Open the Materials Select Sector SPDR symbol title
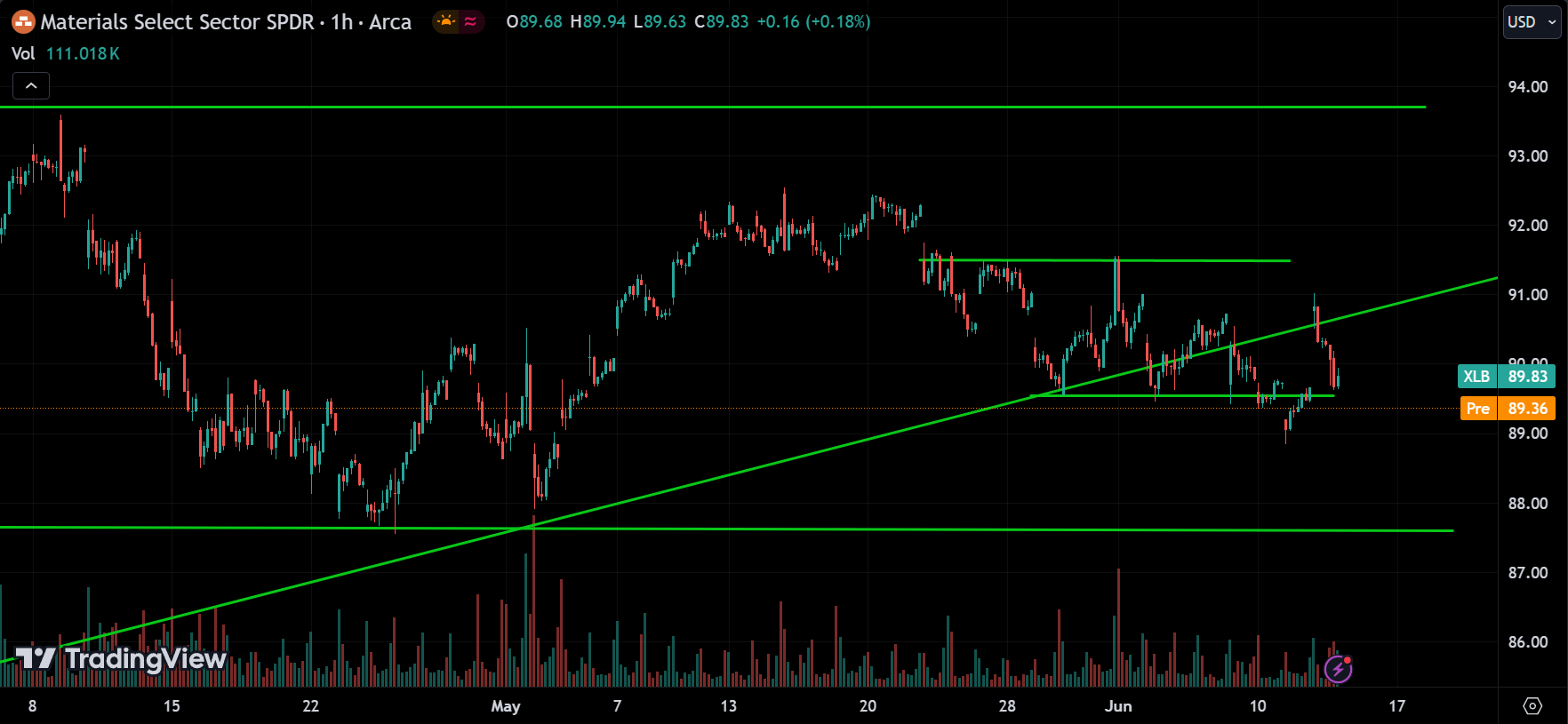Image resolution: width=1568 pixels, height=724 pixels. click(178, 21)
